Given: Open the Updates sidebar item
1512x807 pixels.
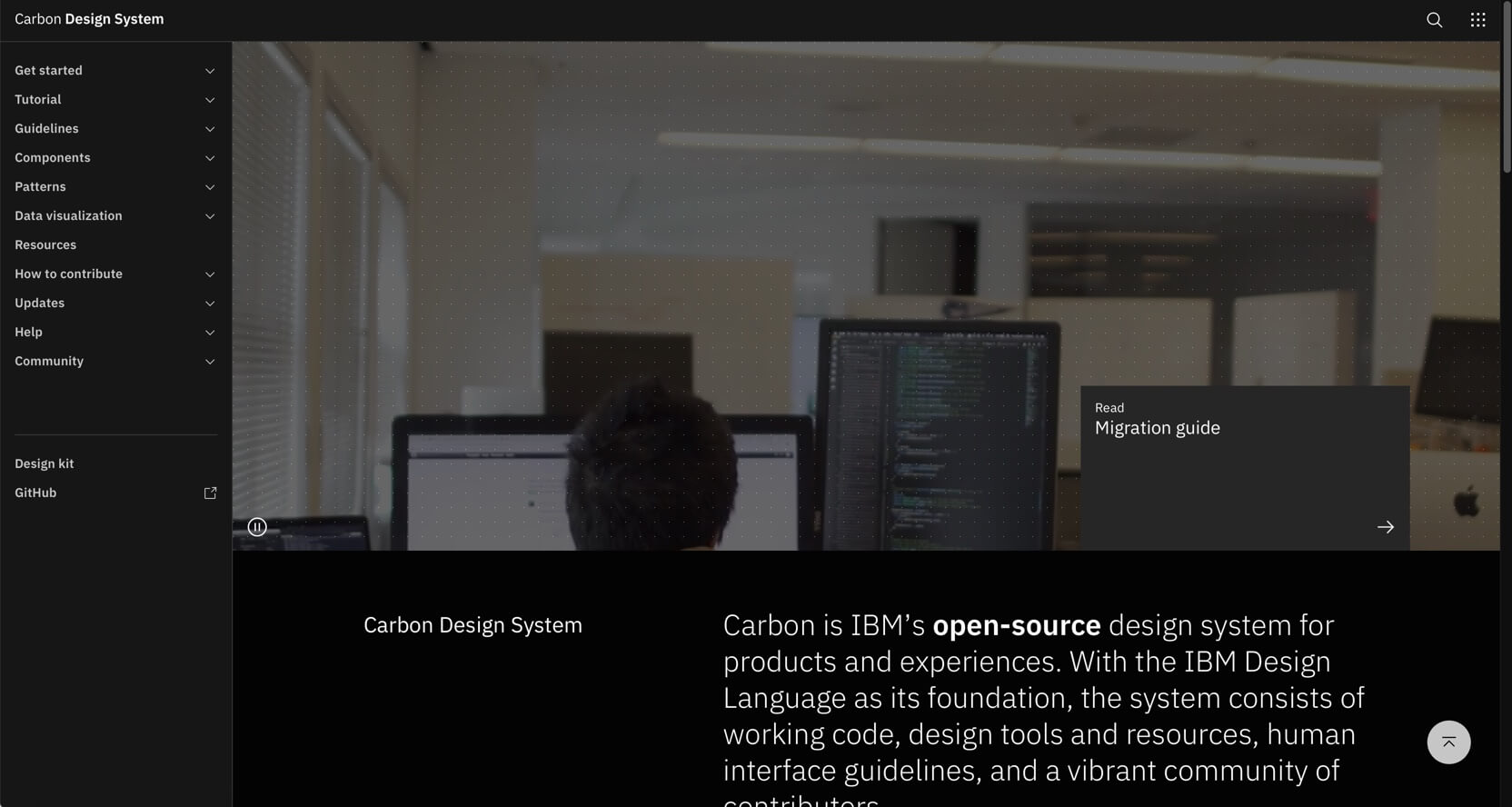Looking at the screenshot, I should tap(40, 304).
